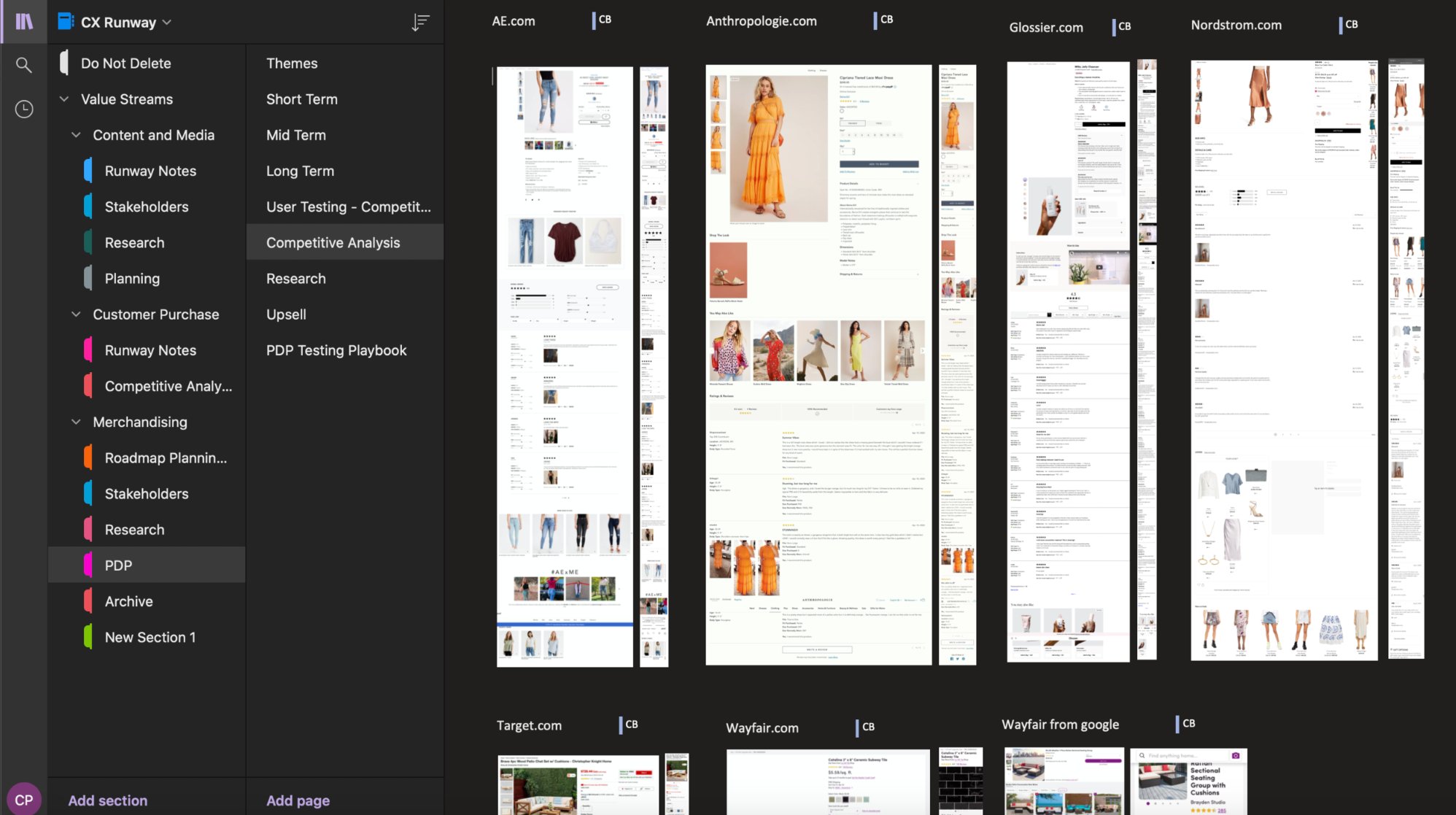Click the Add page button
Viewport: 1456px width, 815px height.
click(x=298, y=800)
